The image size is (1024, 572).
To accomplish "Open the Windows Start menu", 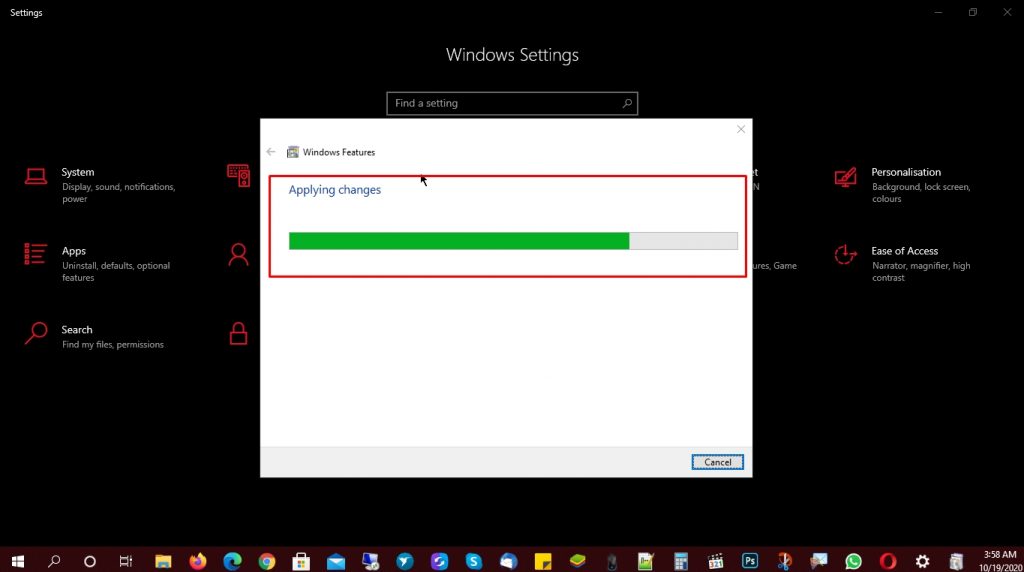I will point(18,561).
